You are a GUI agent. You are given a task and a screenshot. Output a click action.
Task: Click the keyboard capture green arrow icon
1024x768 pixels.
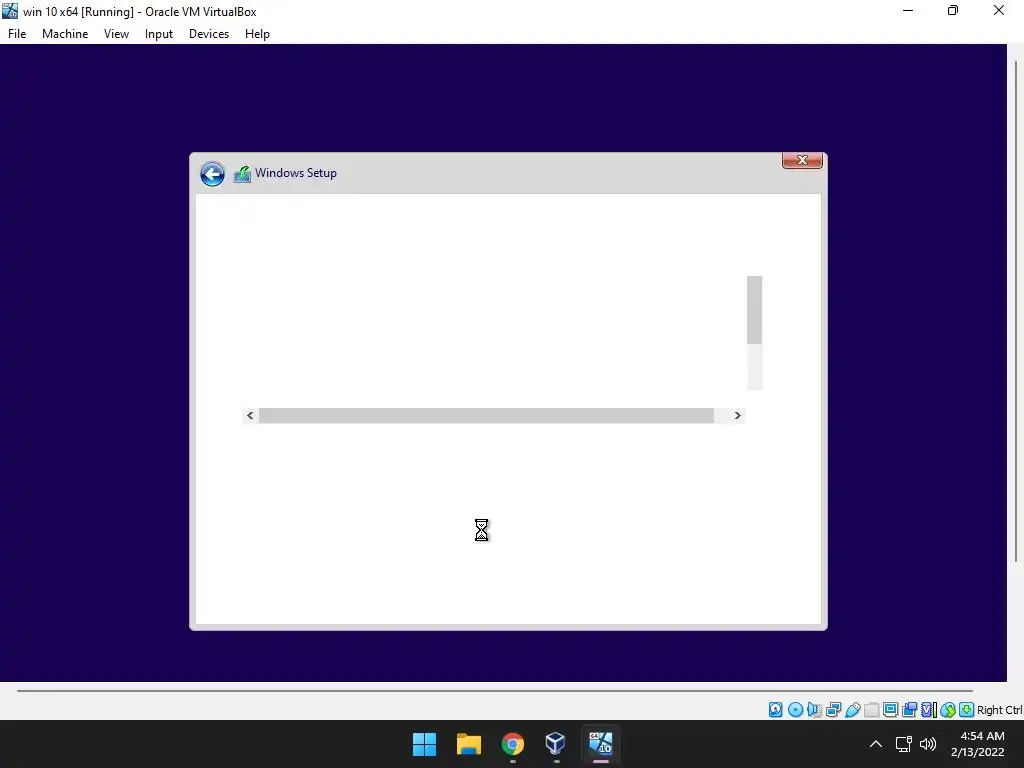pyautogui.click(x=967, y=710)
